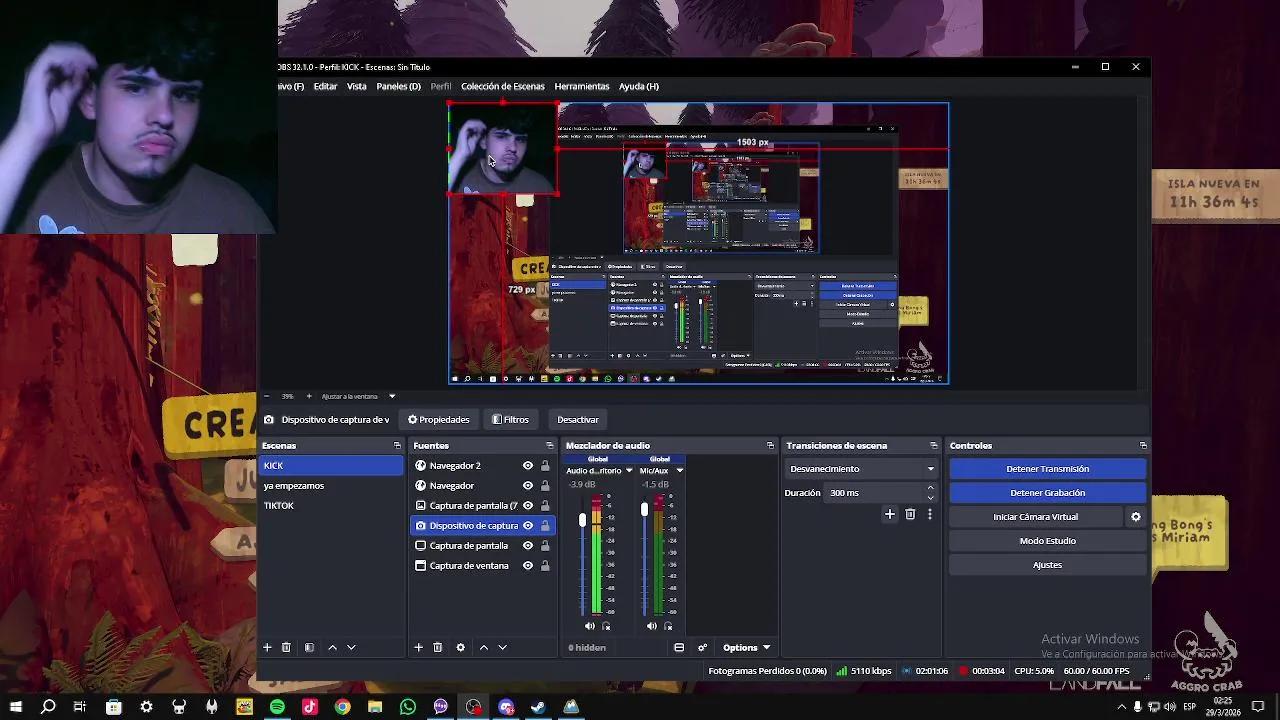The image size is (1280, 720).
Task: Delete the selected source via trash icon
Action: 438,647
